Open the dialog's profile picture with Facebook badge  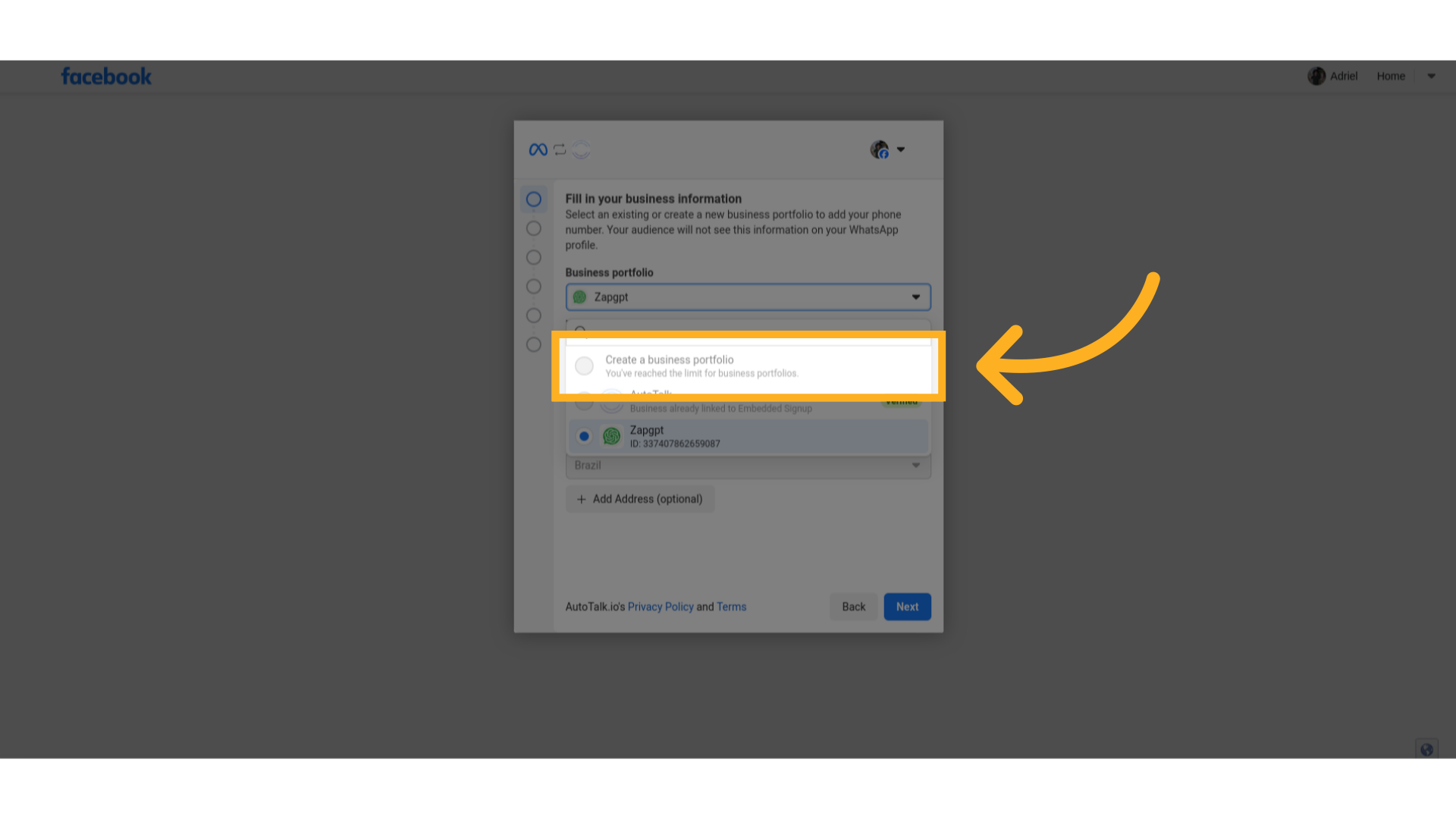pyautogui.click(x=880, y=149)
